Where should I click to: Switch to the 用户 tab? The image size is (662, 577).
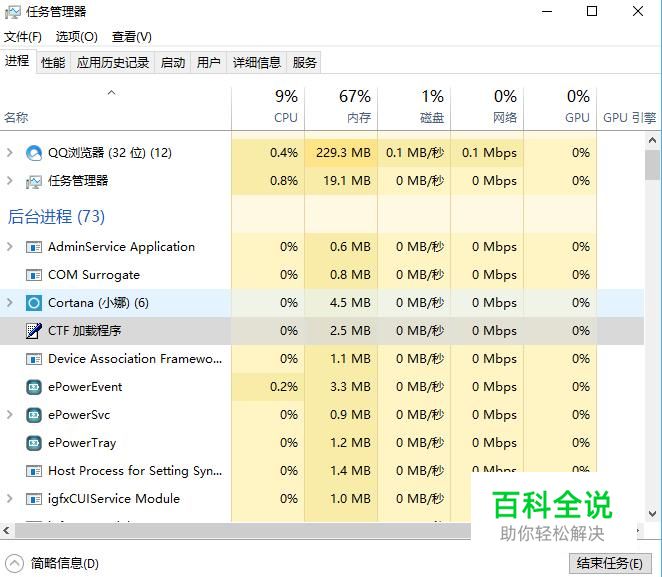click(209, 63)
